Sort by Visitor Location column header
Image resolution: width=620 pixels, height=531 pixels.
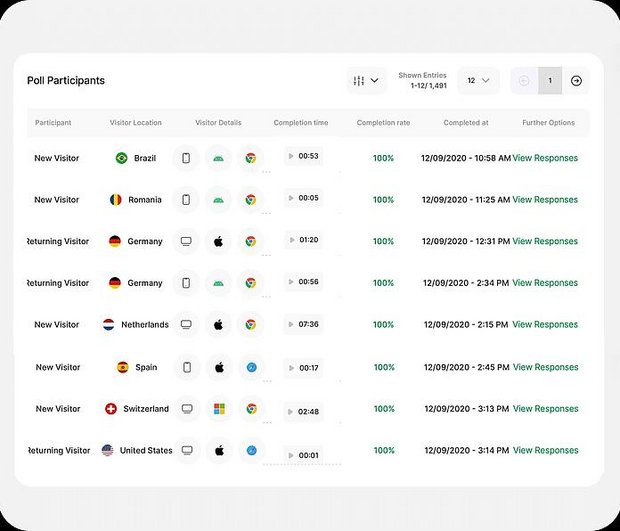(x=135, y=123)
